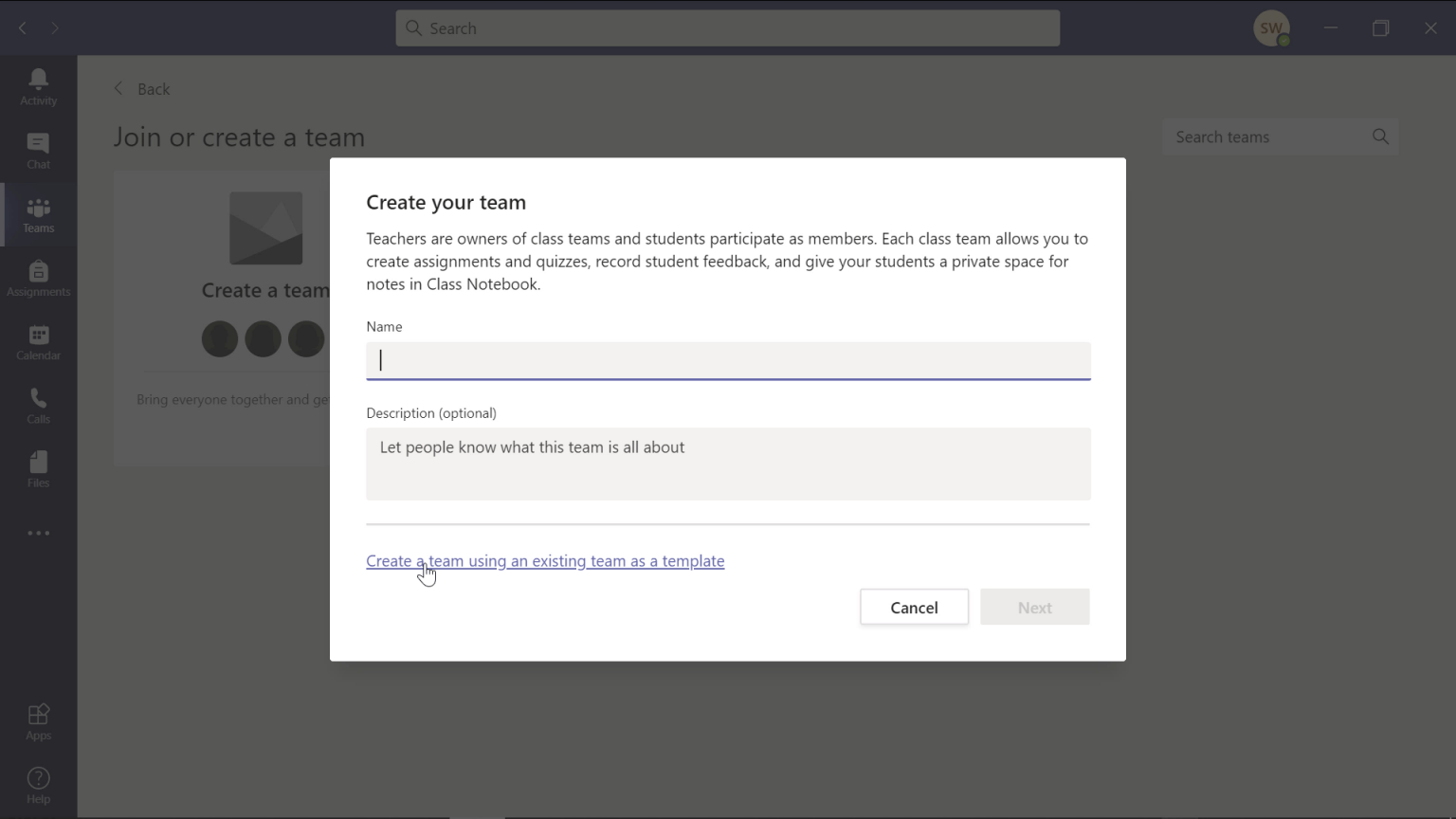
Task: Cancel creating the team
Action: [913, 607]
